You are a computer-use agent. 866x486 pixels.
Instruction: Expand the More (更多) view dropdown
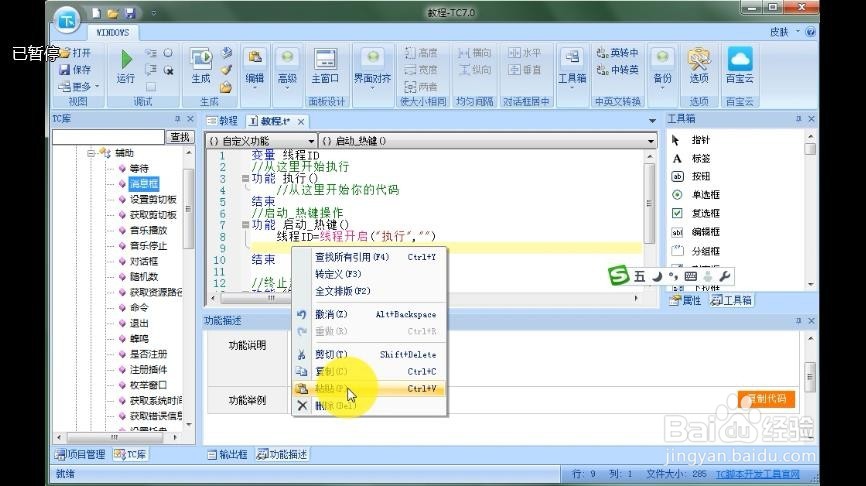tap(79, 87)
